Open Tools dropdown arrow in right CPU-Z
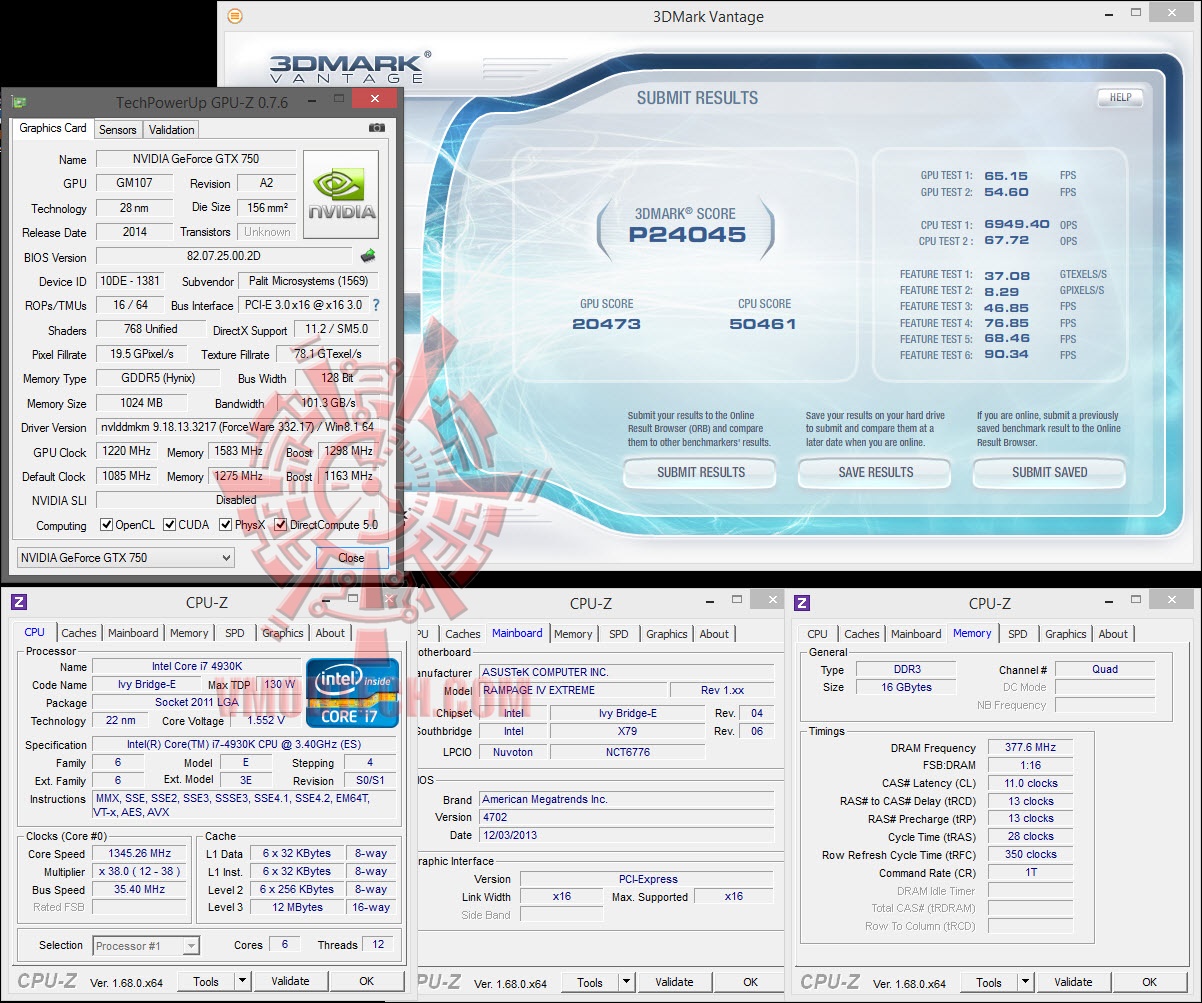The width and height of the screenshot is (1202, 1003). tap(1025, 982)
